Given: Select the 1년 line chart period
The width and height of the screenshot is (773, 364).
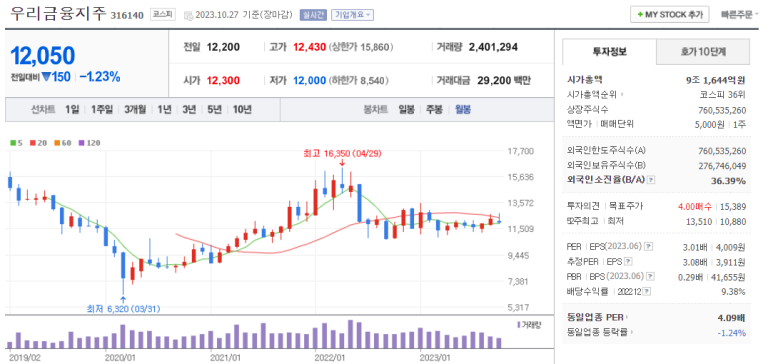Looking at the screenshot, I should [164, 109].
